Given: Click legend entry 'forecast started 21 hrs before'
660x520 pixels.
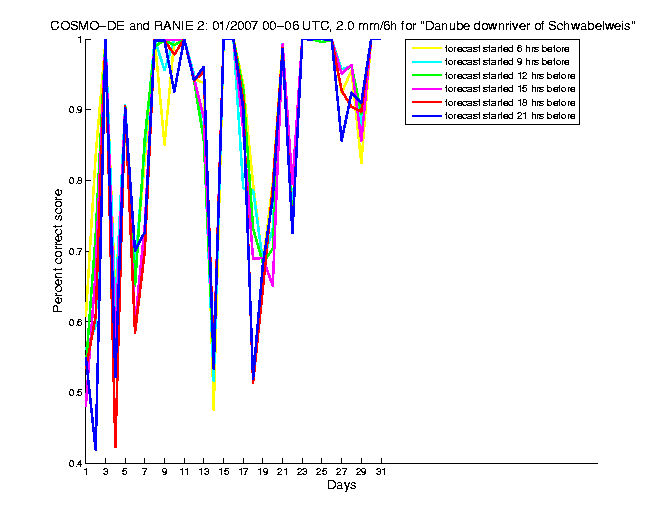Looking at the screenshot, I should click(510, 116).
